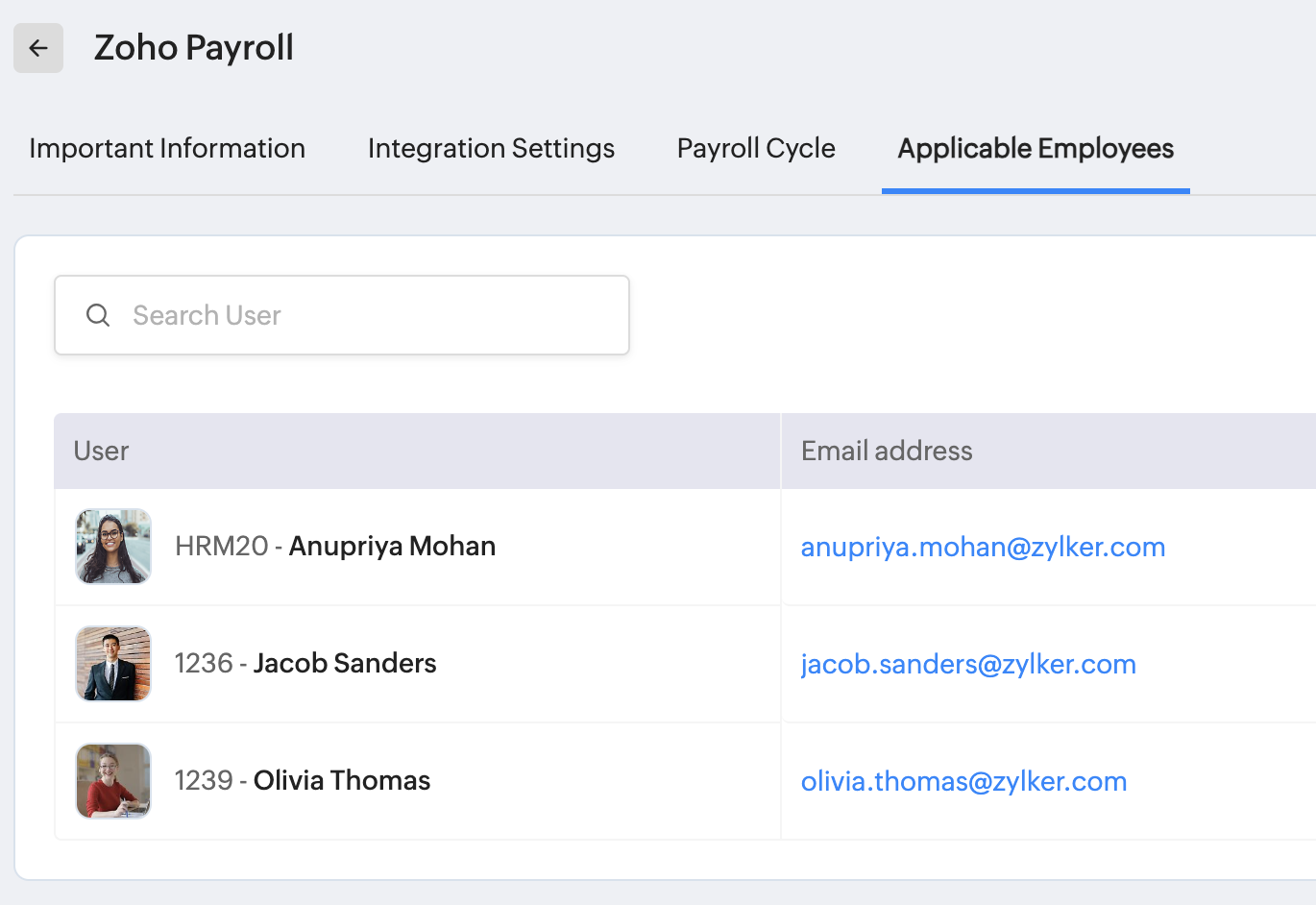Select the 1239 Olivia Thomas name
Screen dimensions: 1316x905
[x=342, y=781]
